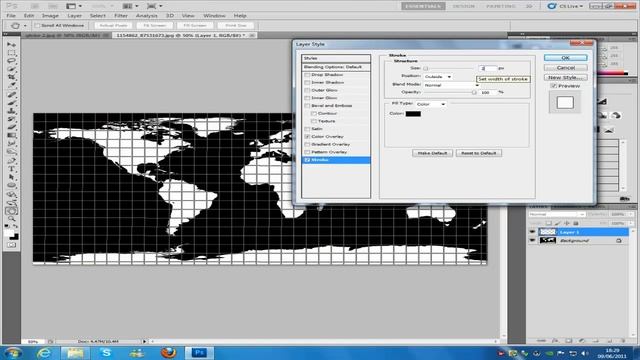
Task: Open the layer Fill dropdown arrow
Action: pyautogui.click(x=631, y=223)
